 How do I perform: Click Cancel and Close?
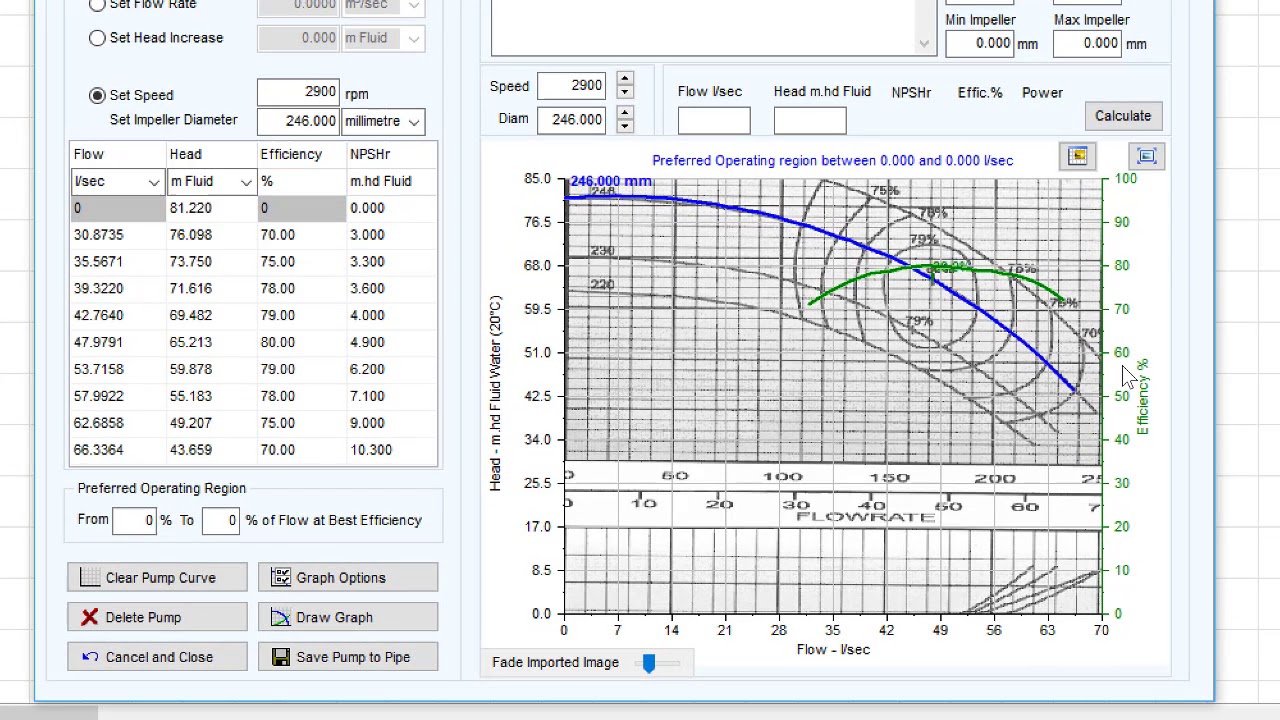click(157, 657)
